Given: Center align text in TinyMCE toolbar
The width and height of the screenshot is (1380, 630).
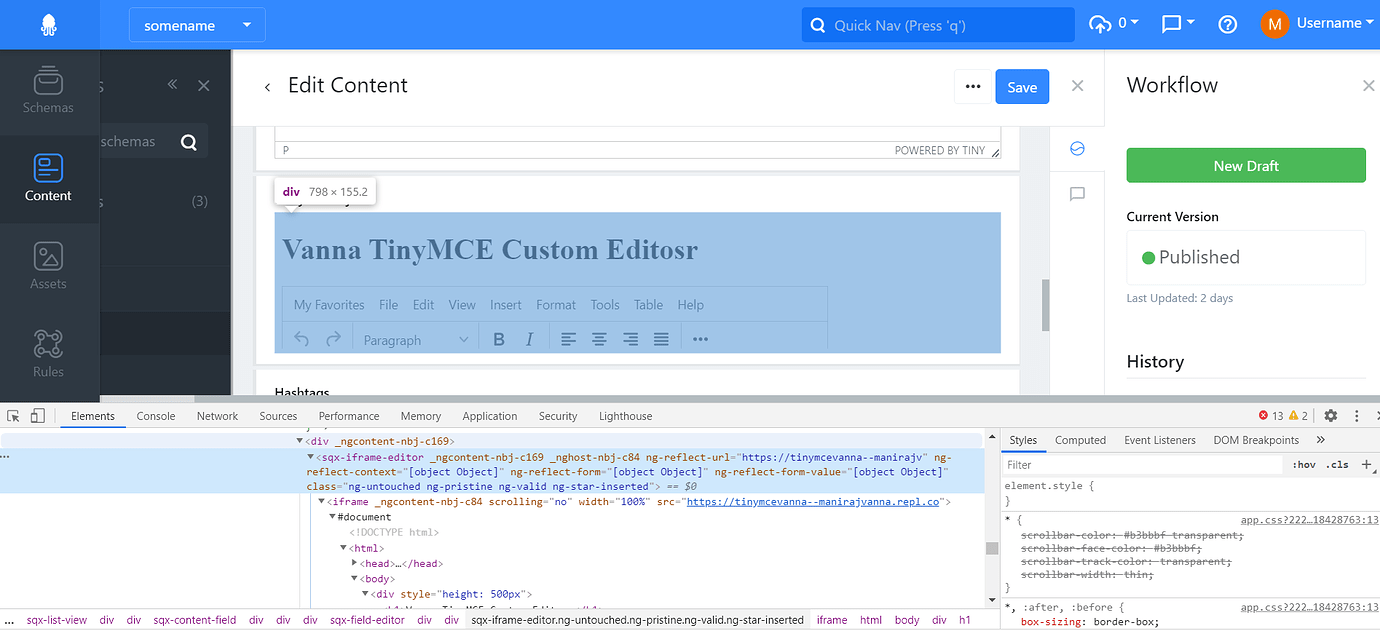Looking at the screenshot, I should 599,340.
